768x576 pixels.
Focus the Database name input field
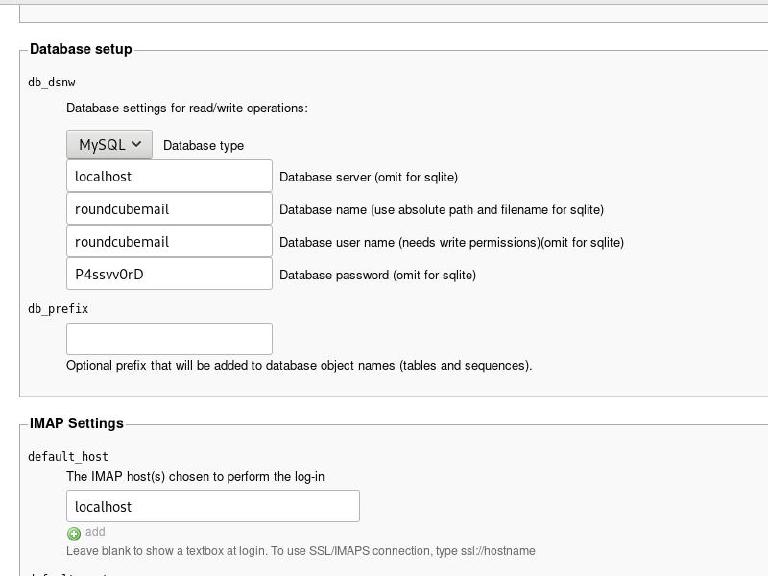click(x=169, y=209)
